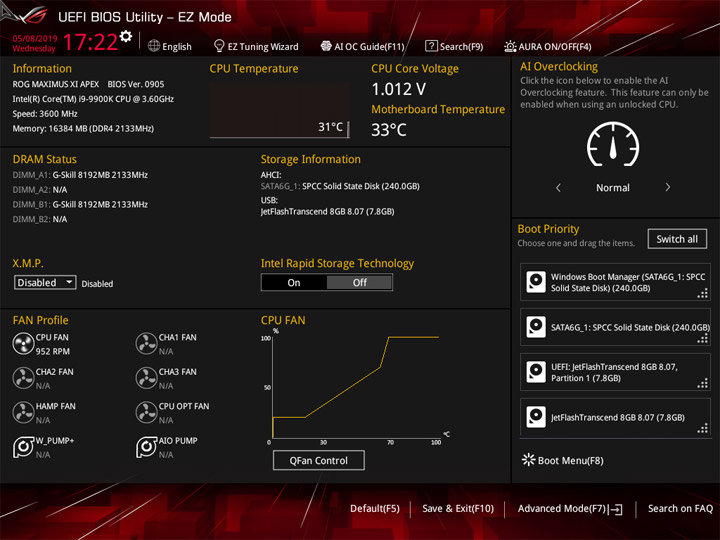This screenshot has height=540, width=720.
Task: Click JetFlashTranscend USB storage entry
Action: (327, 212)
